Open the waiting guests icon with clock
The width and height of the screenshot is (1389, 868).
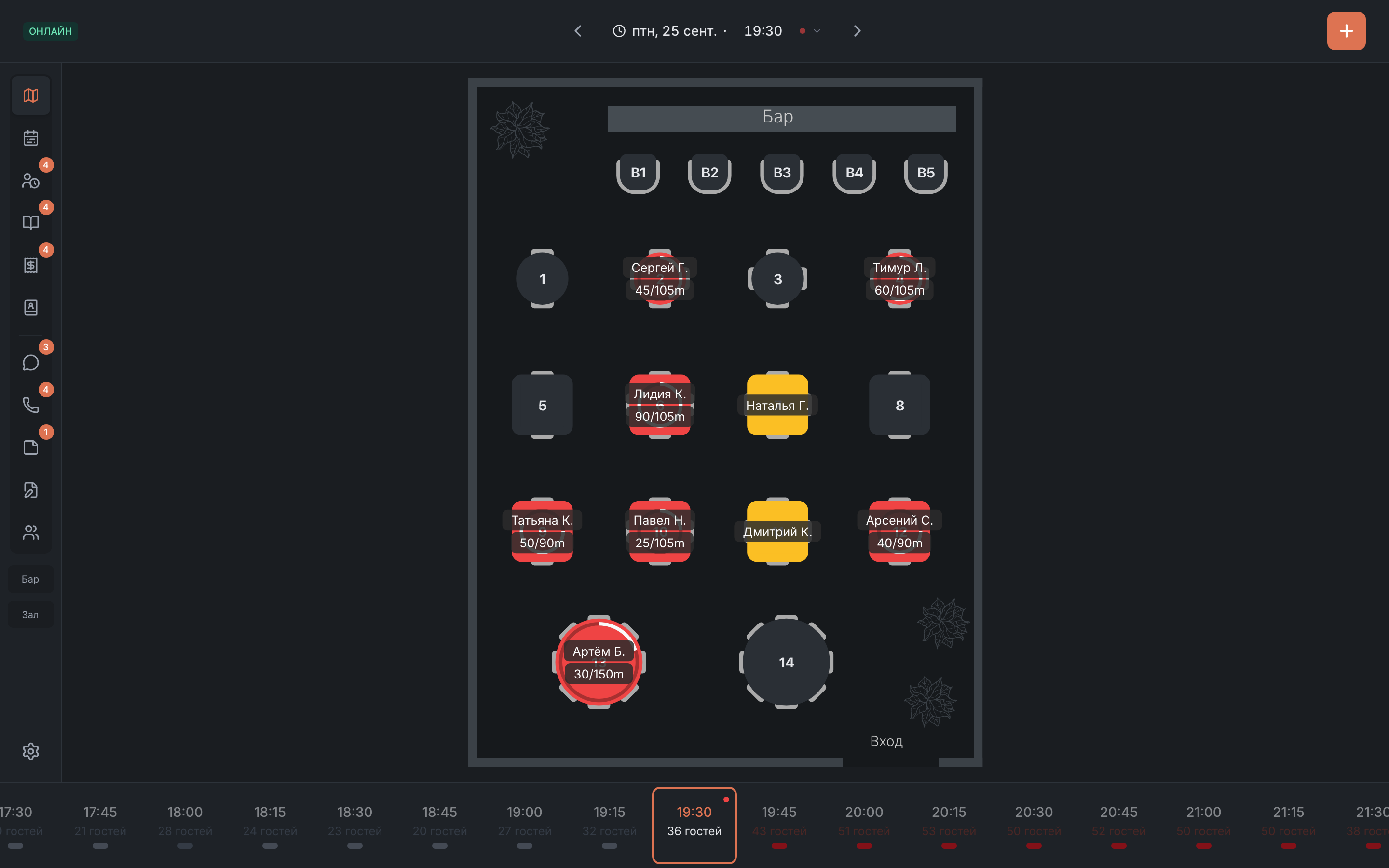31,180
